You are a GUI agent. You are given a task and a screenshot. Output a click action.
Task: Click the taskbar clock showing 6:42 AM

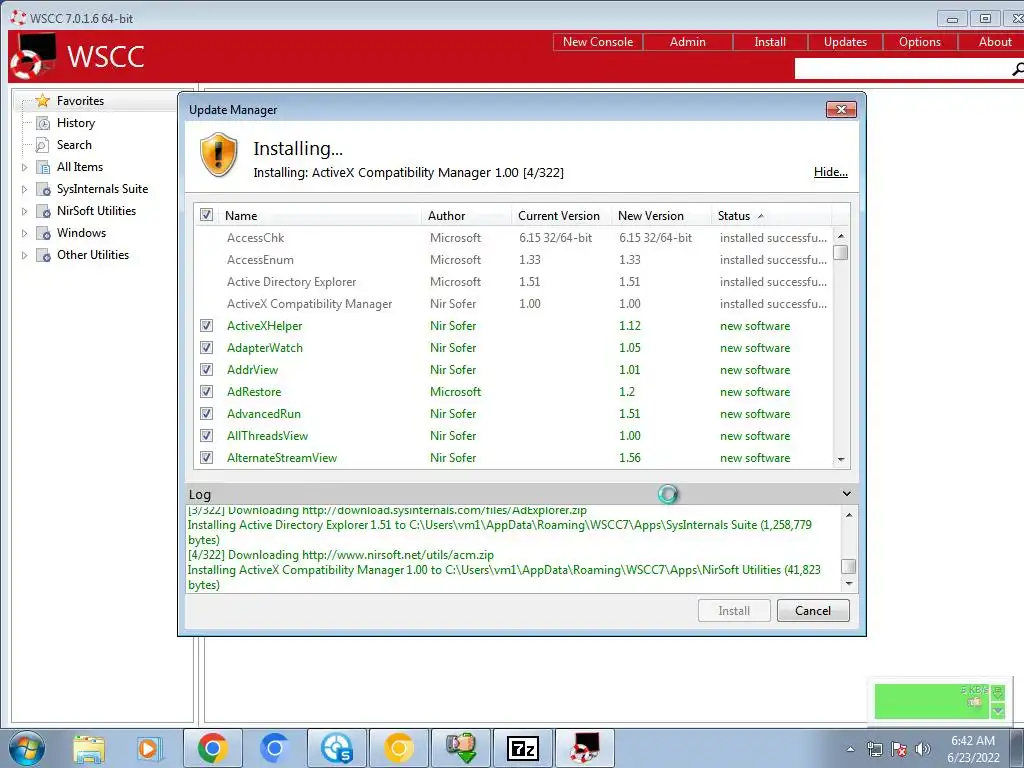[x=973, y=749]
